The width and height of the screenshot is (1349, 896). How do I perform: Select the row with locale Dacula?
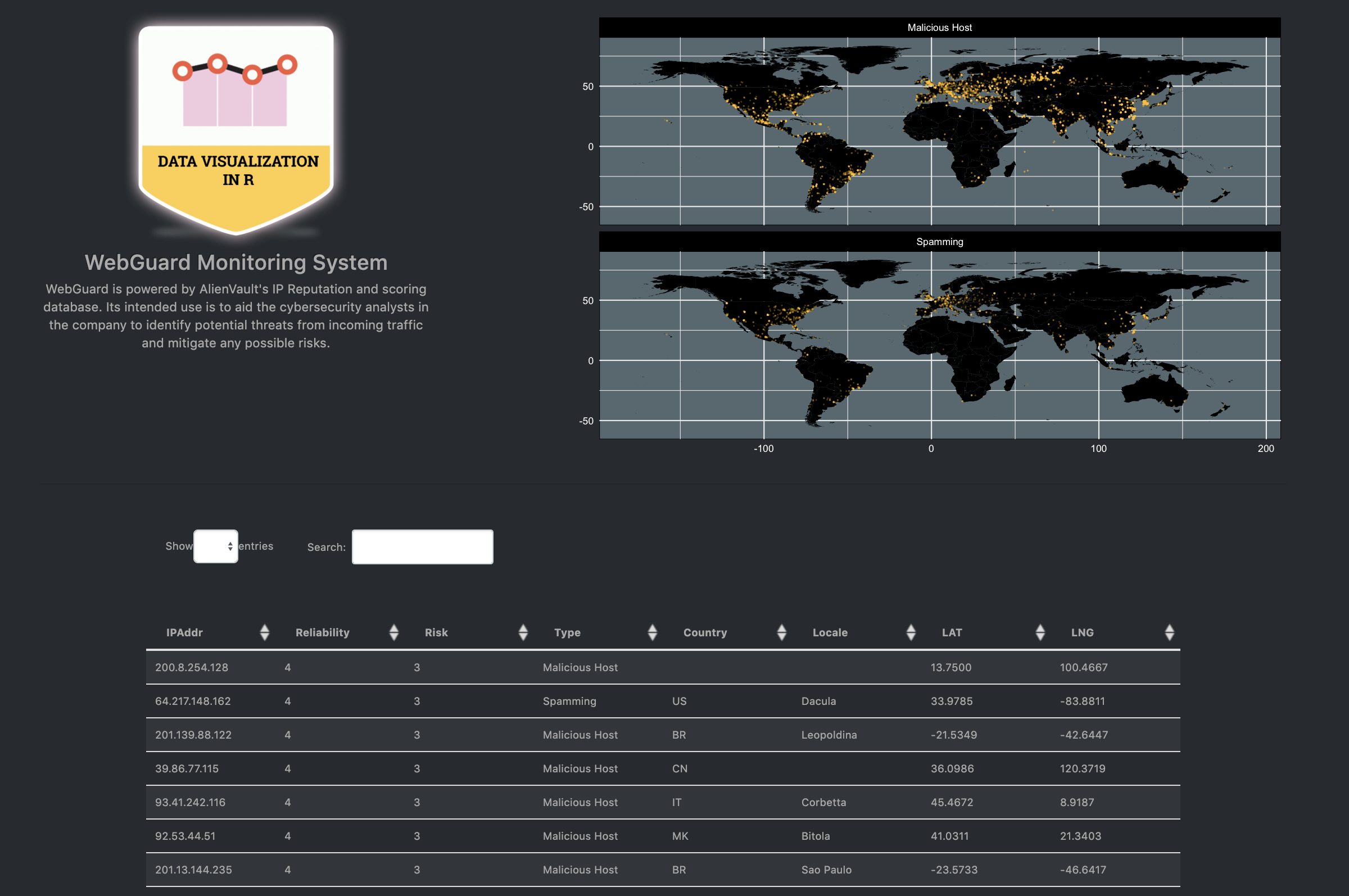(x=818, y=701)
